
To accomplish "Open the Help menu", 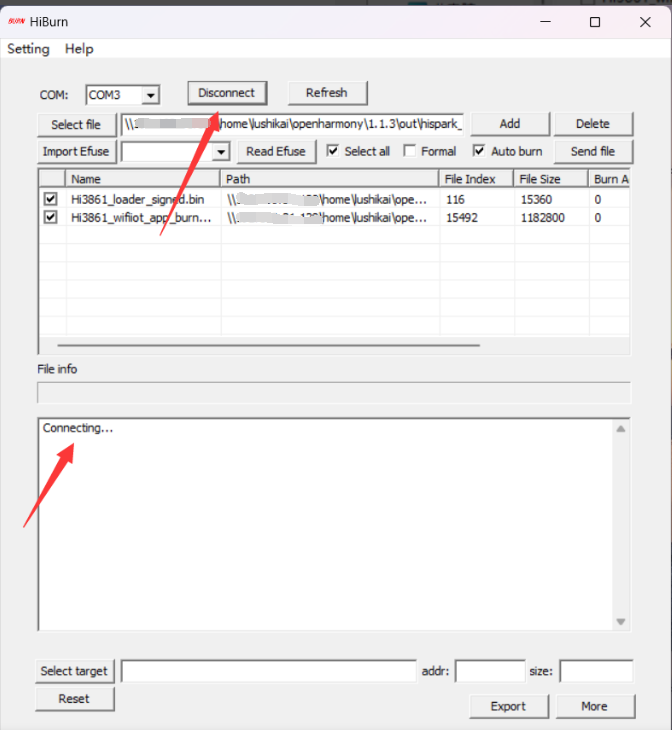I will 79,49.
